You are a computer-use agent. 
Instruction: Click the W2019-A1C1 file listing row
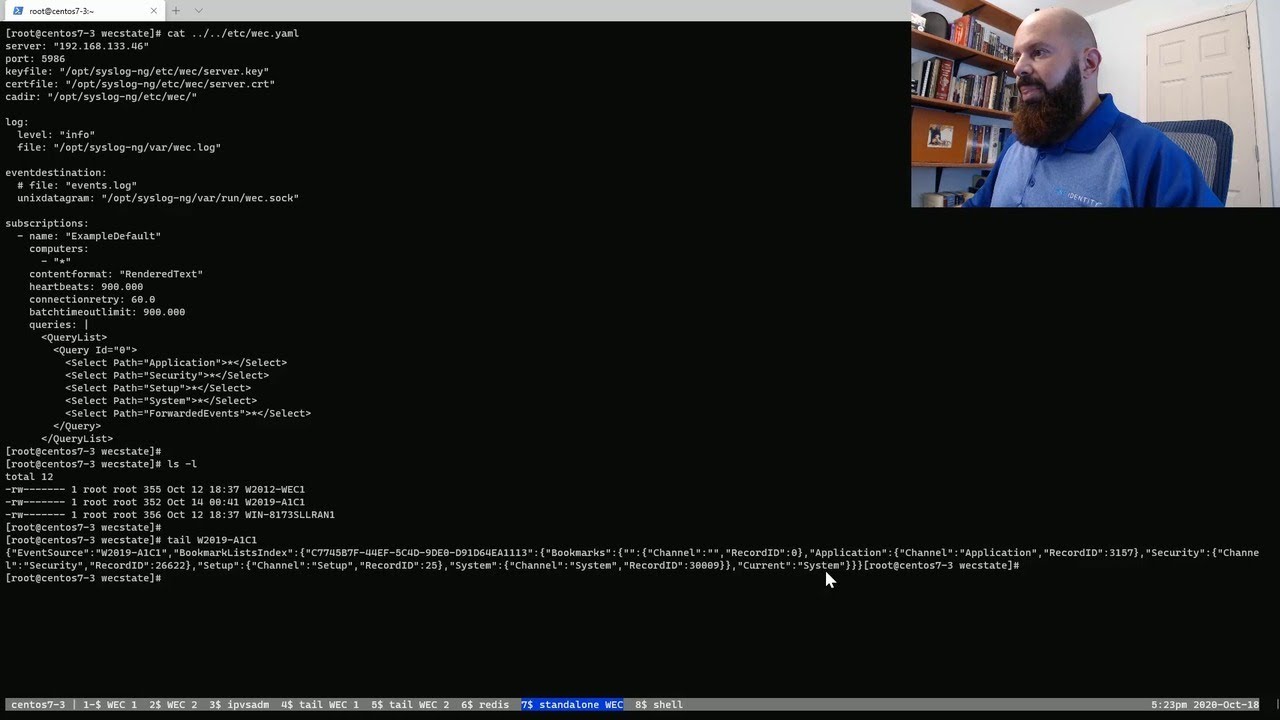tap(155, 502)
